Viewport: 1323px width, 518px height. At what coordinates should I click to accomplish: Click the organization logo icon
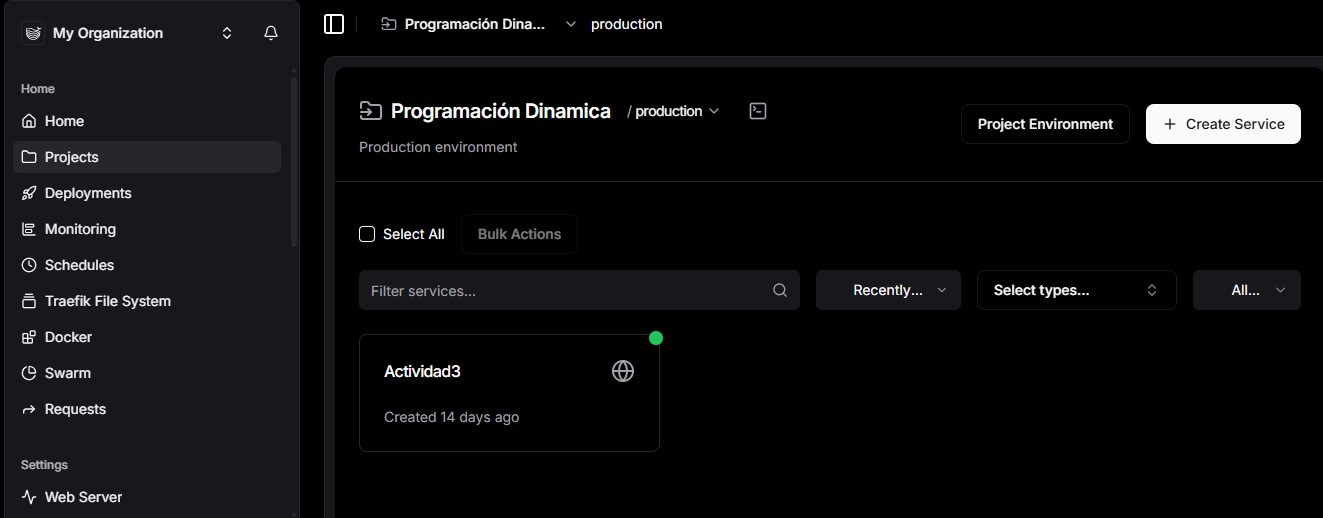tap(33, 33)
